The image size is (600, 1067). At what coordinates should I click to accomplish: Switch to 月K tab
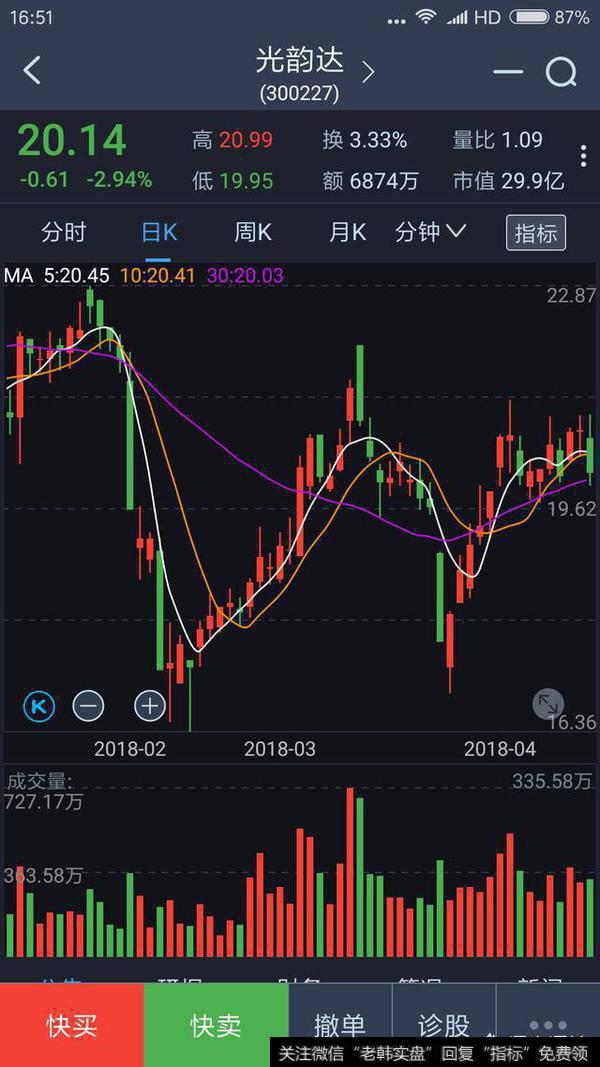348,233
